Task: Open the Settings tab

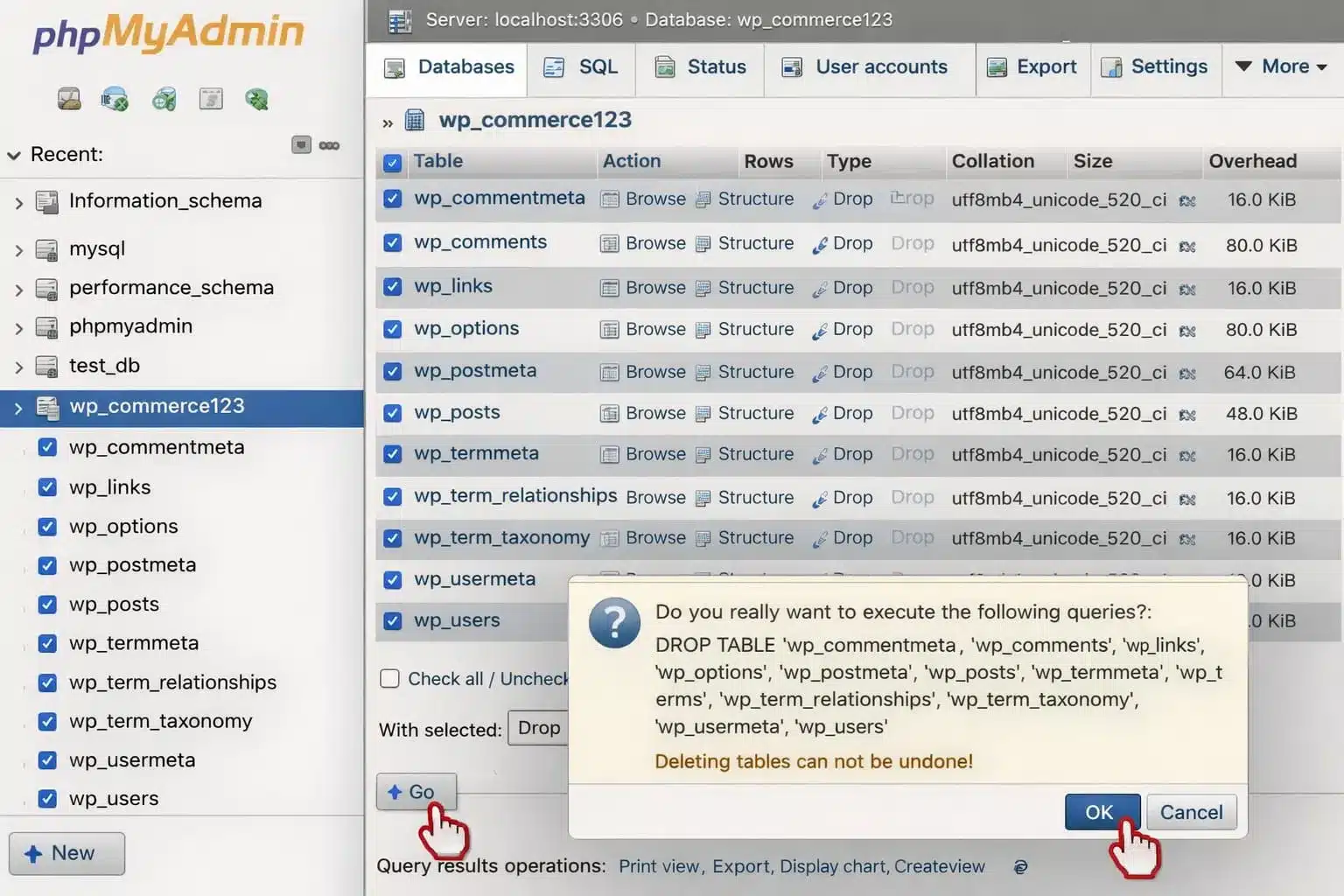Action: click(x=1155, y=67)
